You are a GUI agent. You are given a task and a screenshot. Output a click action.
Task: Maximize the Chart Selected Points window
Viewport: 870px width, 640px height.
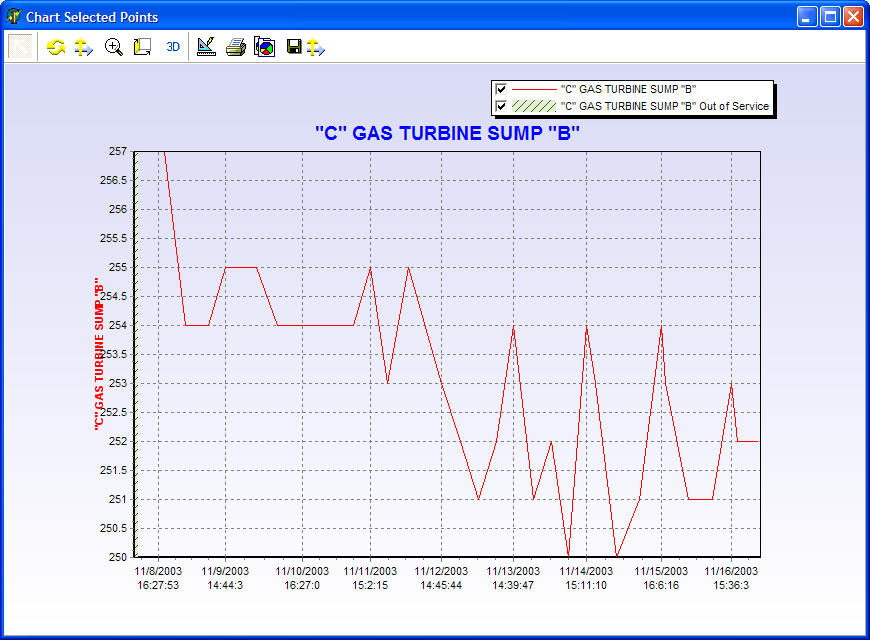[x=830, y=16]
